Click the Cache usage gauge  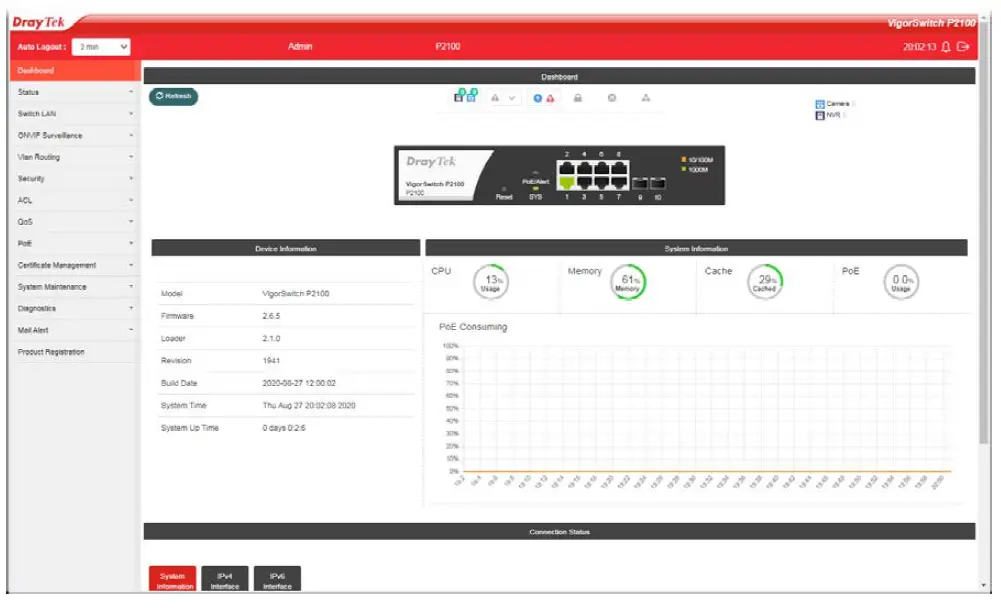click(x=765, y=282)
